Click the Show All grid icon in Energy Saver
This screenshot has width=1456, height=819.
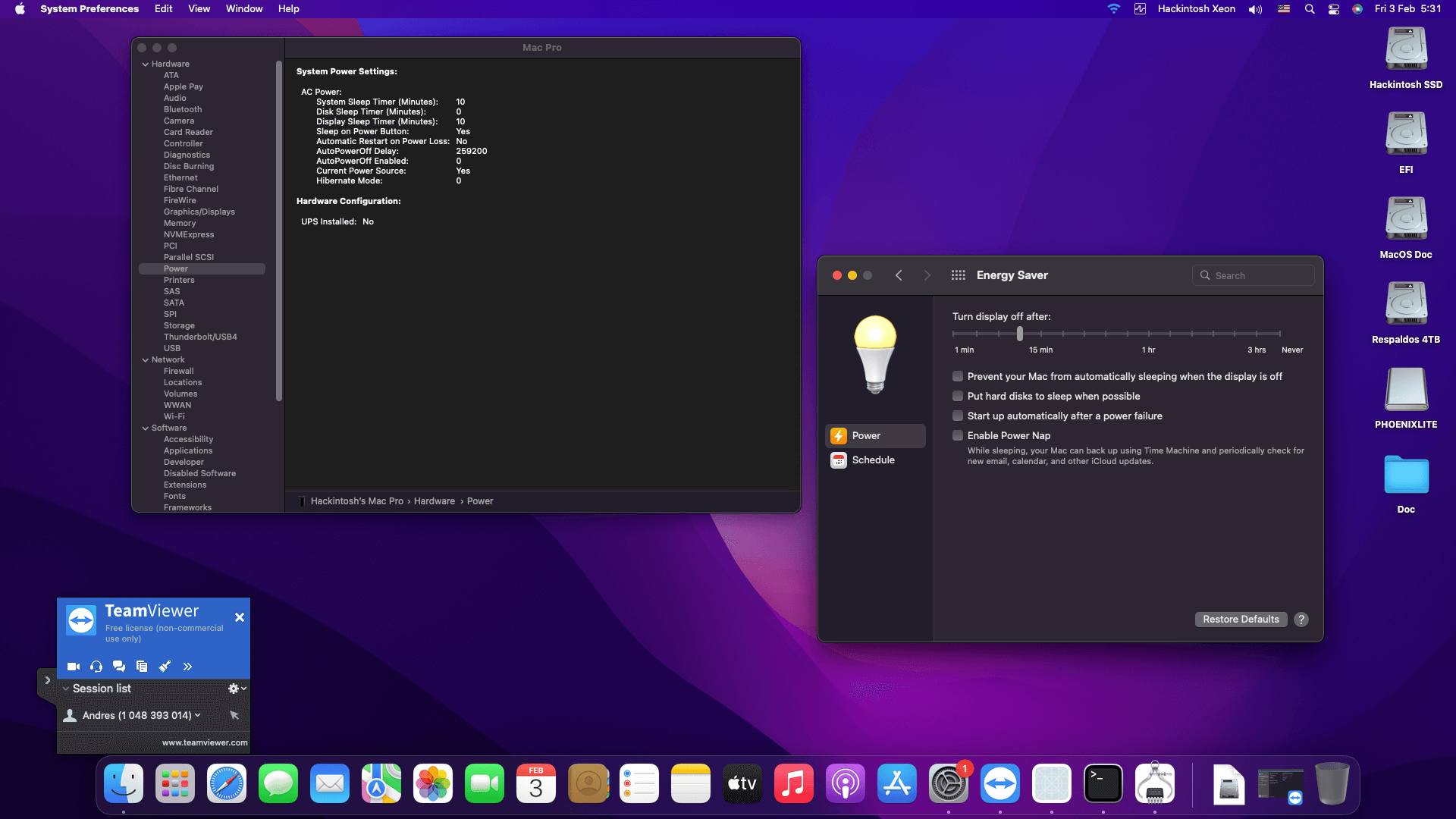959,275
